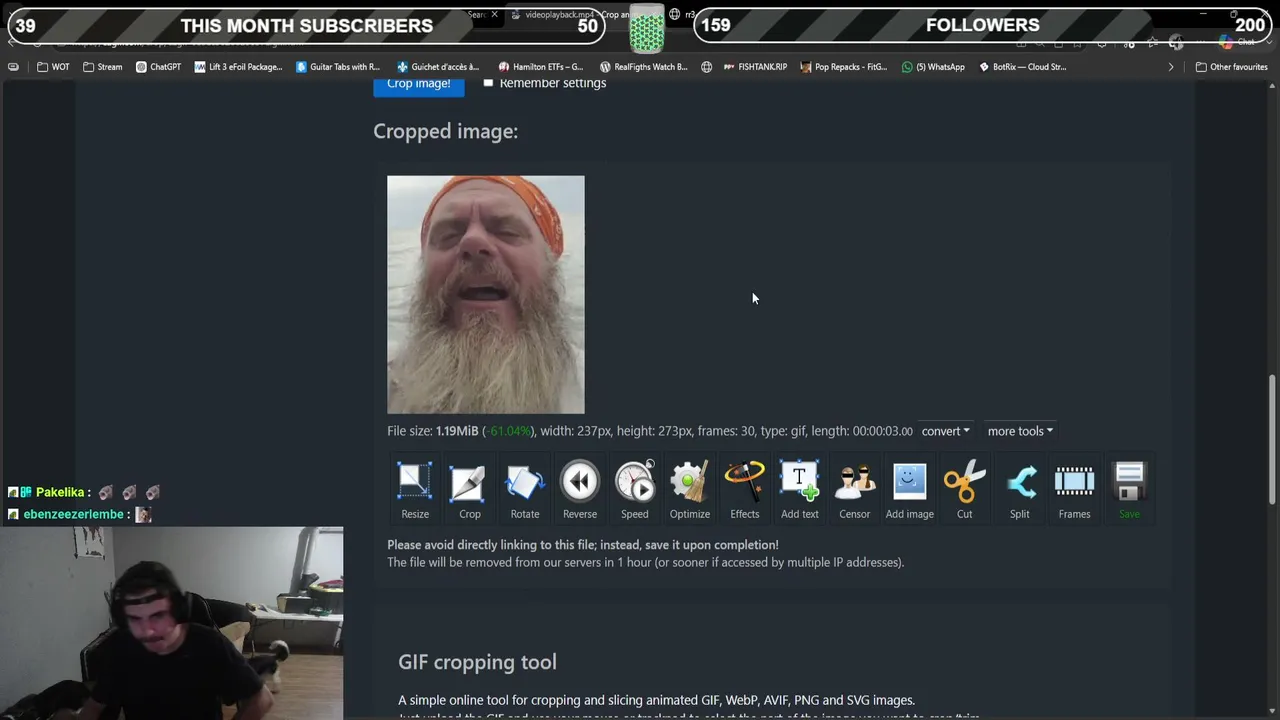Open the Rotate tool

[525, 490]
